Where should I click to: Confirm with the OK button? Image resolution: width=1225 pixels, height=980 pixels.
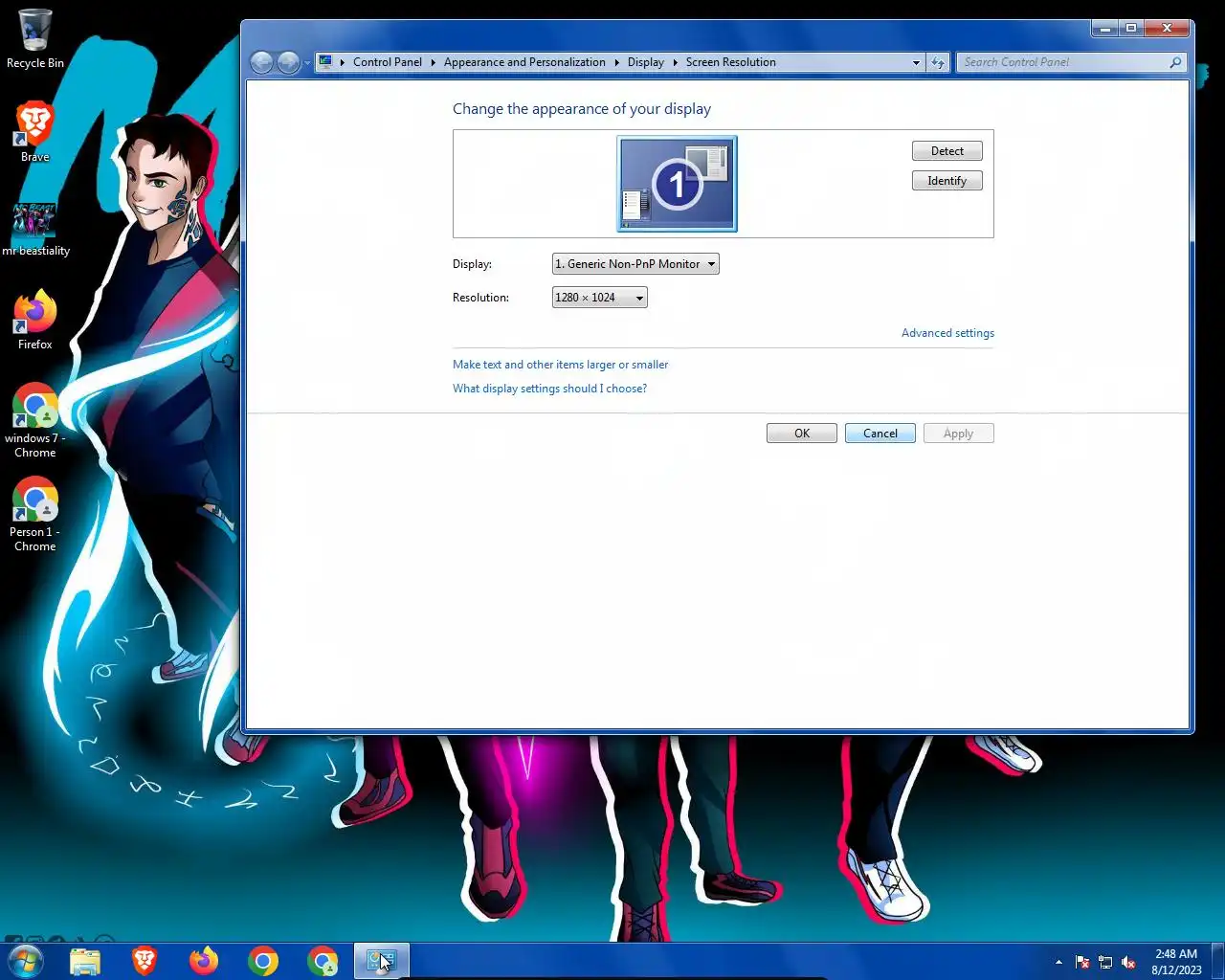click(802, 434)
